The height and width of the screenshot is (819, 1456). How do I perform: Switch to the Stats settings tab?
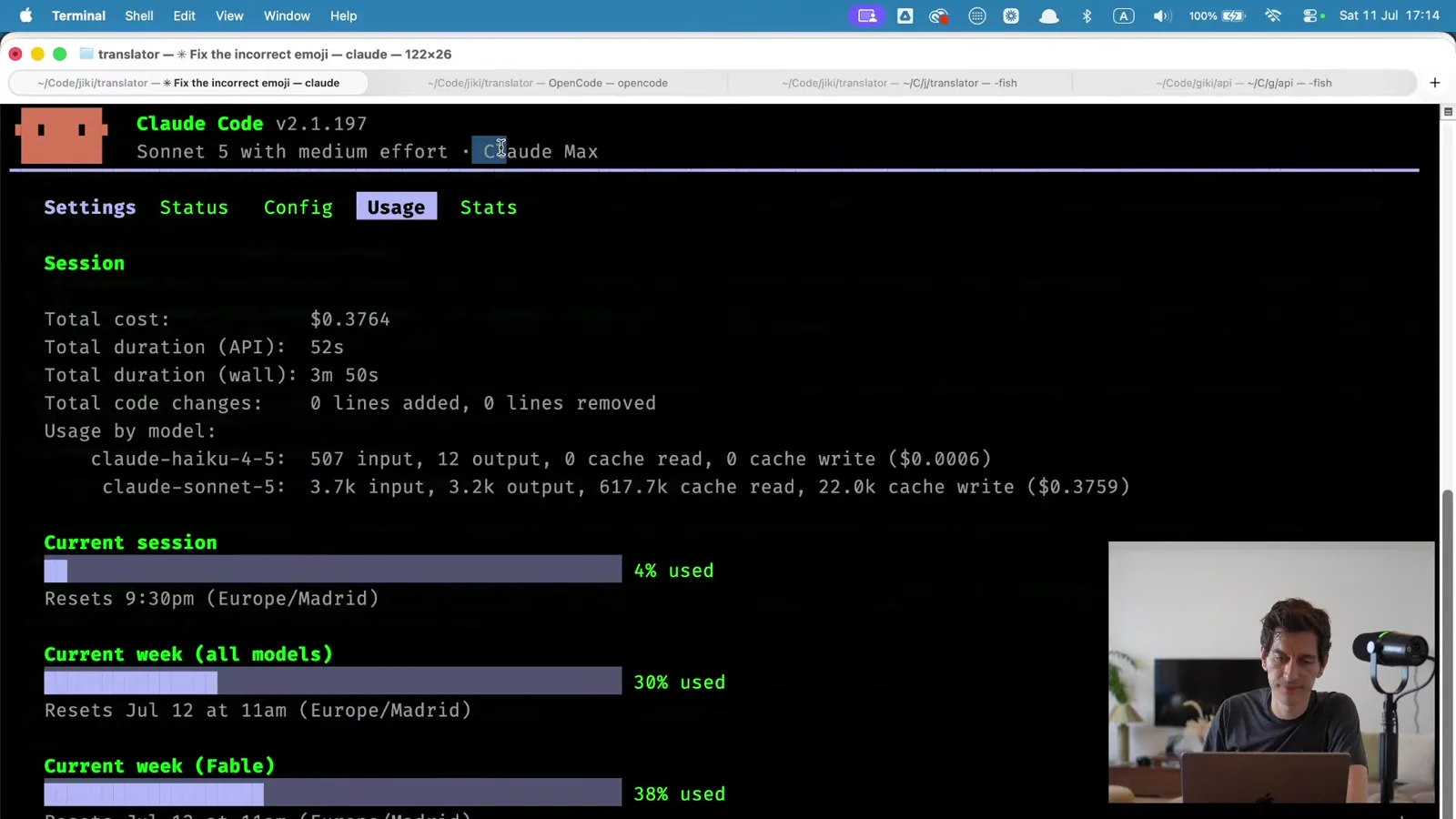click(489, 207)
